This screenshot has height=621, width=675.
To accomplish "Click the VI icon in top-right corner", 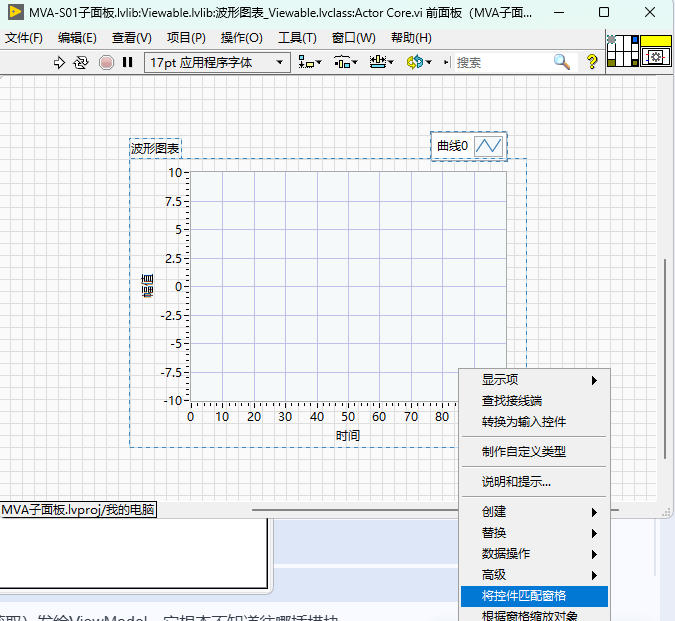I will click(656, 51).
